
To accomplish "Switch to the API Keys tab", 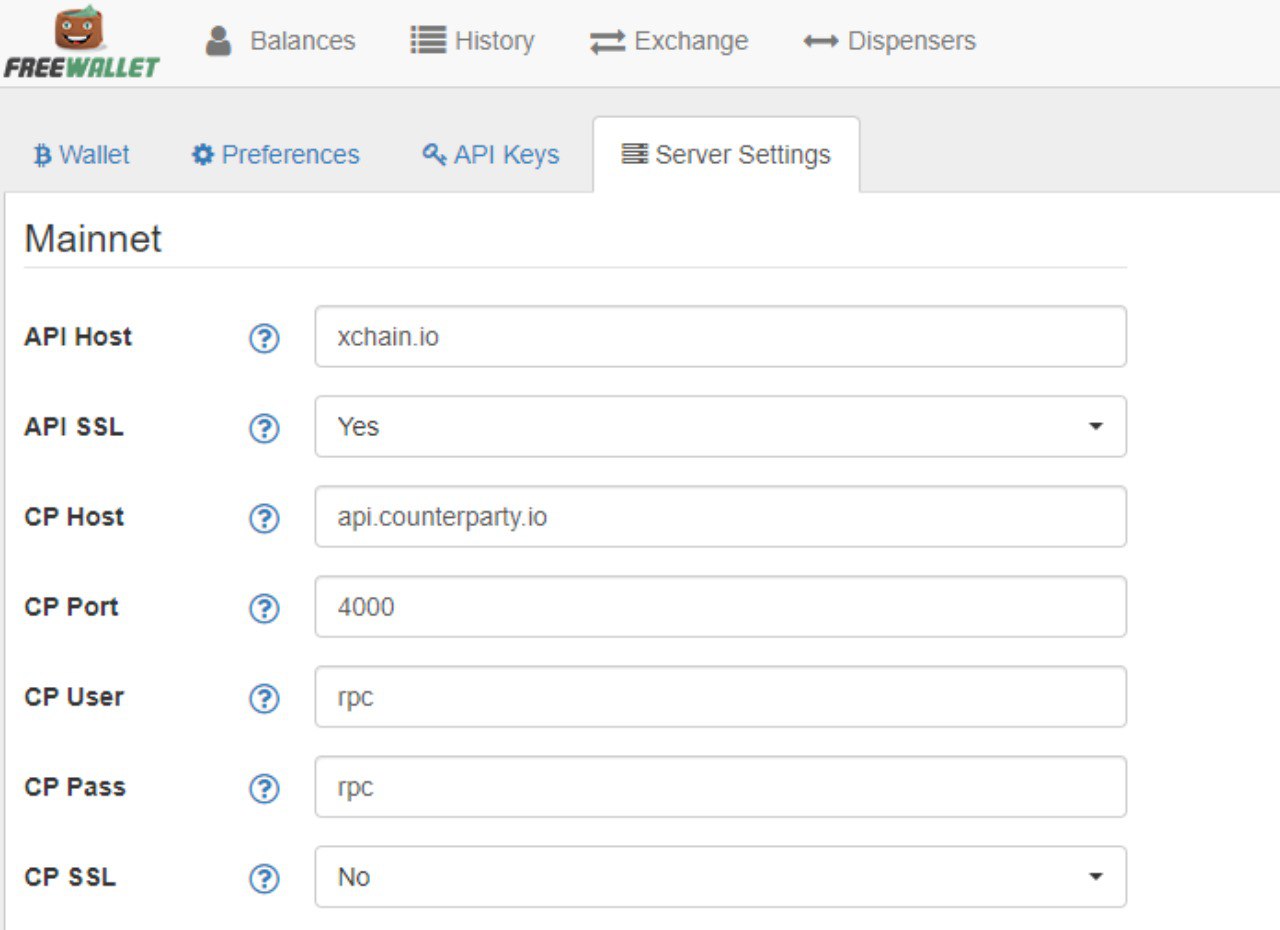I will pyautogui.click(x=490, y=155).
